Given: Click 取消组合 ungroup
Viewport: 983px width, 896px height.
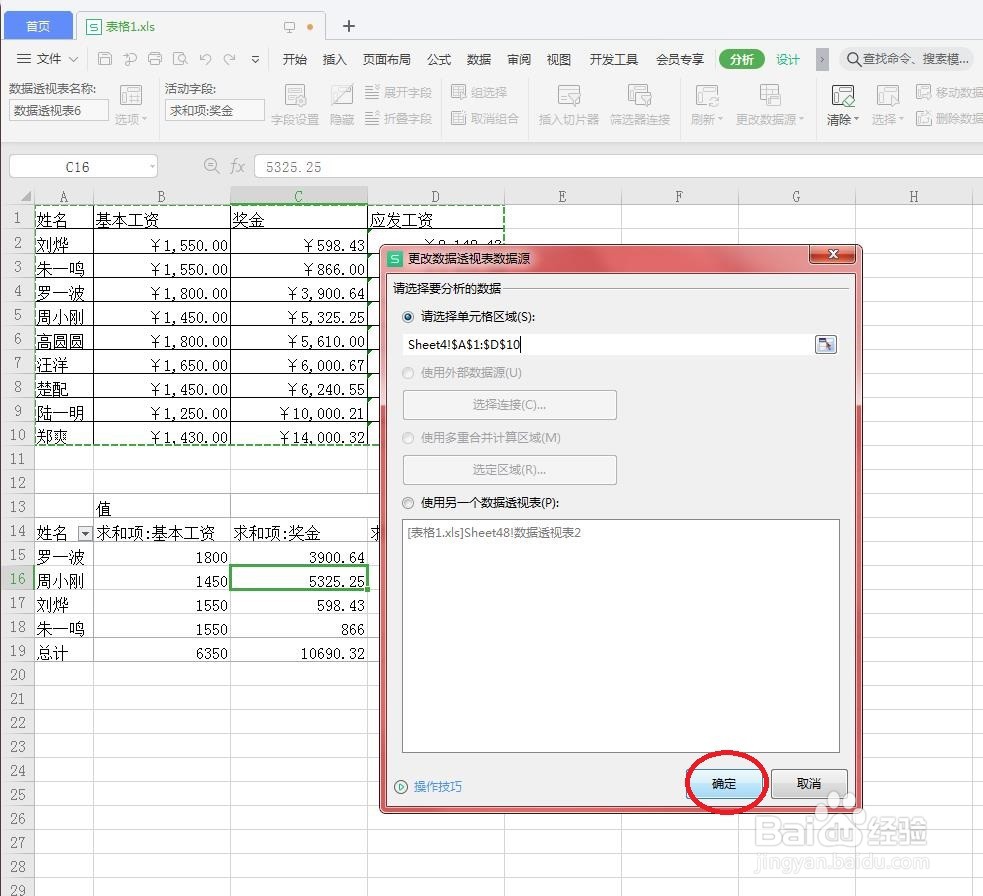Looking at the screenshot, I should 485,118.
